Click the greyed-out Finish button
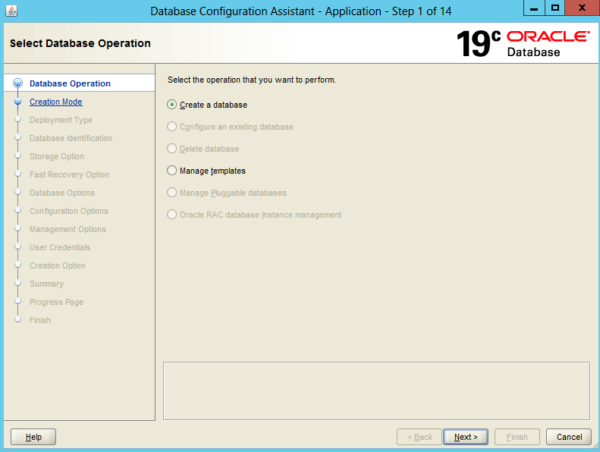The height and width of the screenshot is (452, 600). pyautogui.click(x=517, y=437)
